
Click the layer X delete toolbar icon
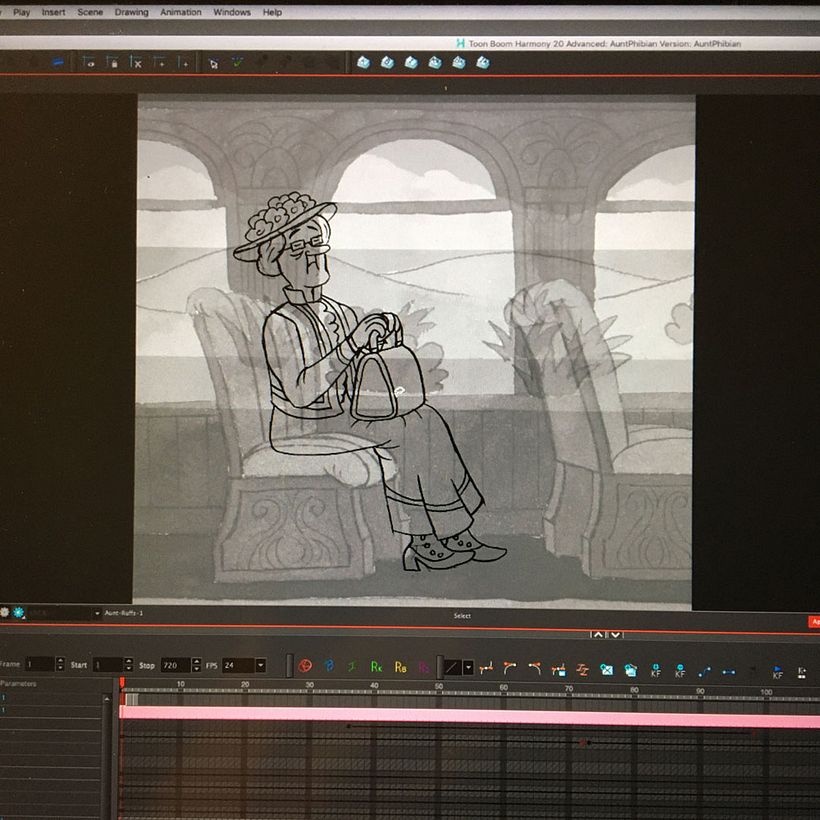(x=135, y=63)
